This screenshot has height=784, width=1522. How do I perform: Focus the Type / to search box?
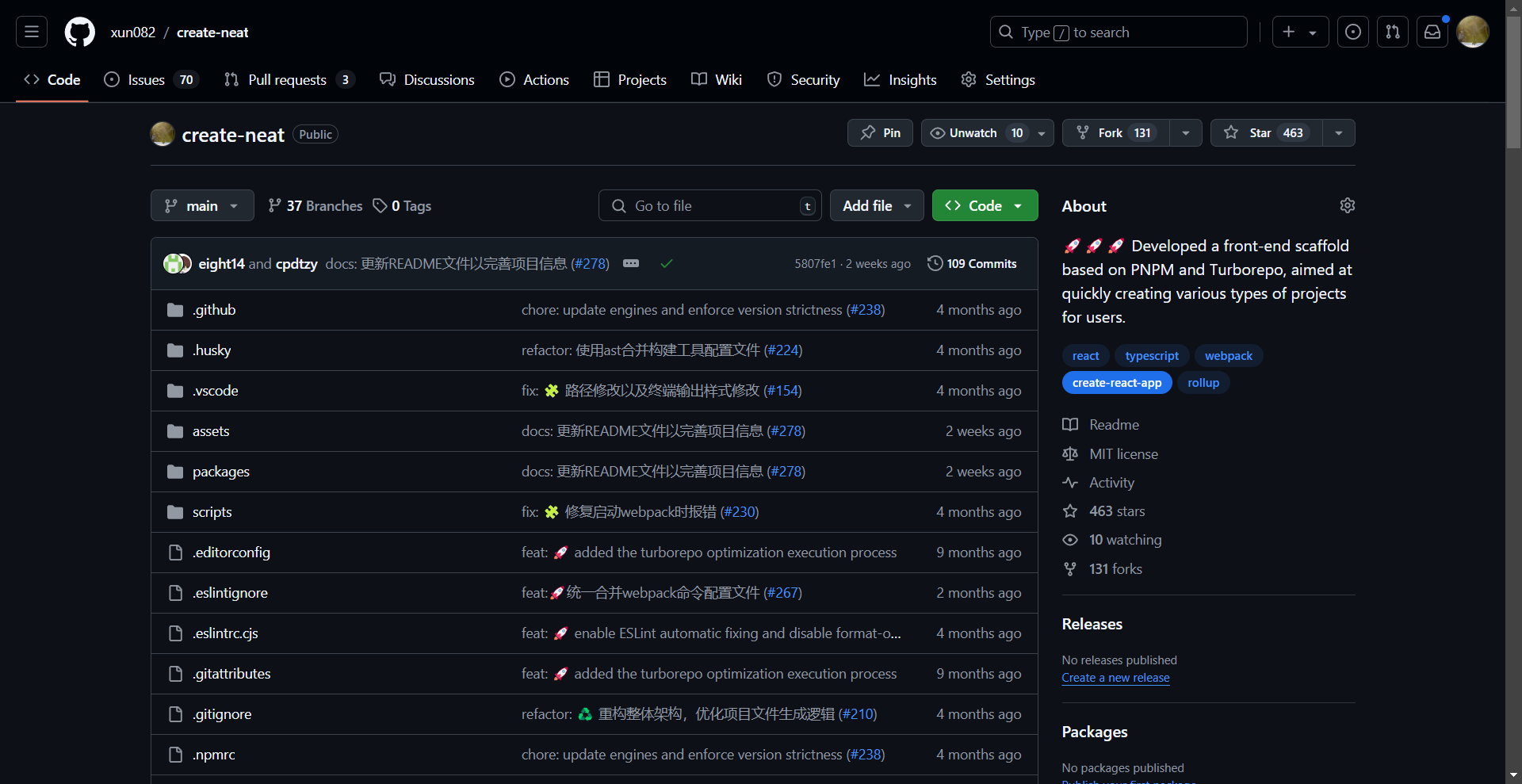[1119, 32]
